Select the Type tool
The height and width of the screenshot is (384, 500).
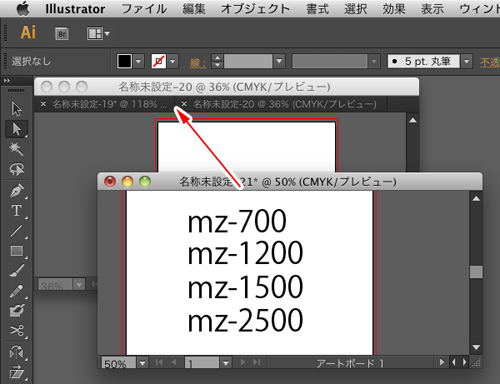16,211
